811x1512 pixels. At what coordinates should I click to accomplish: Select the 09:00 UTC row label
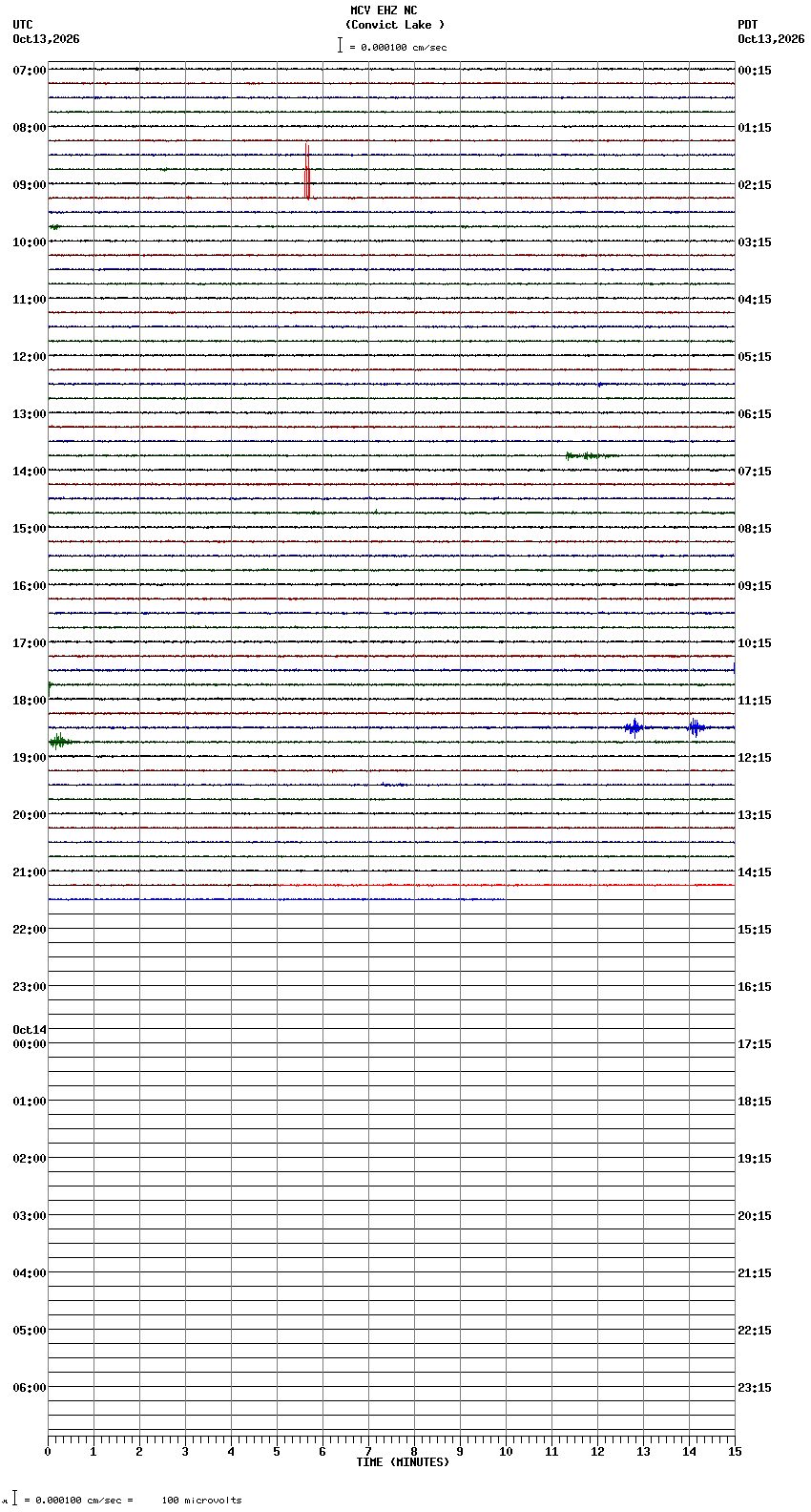[30, 185]
